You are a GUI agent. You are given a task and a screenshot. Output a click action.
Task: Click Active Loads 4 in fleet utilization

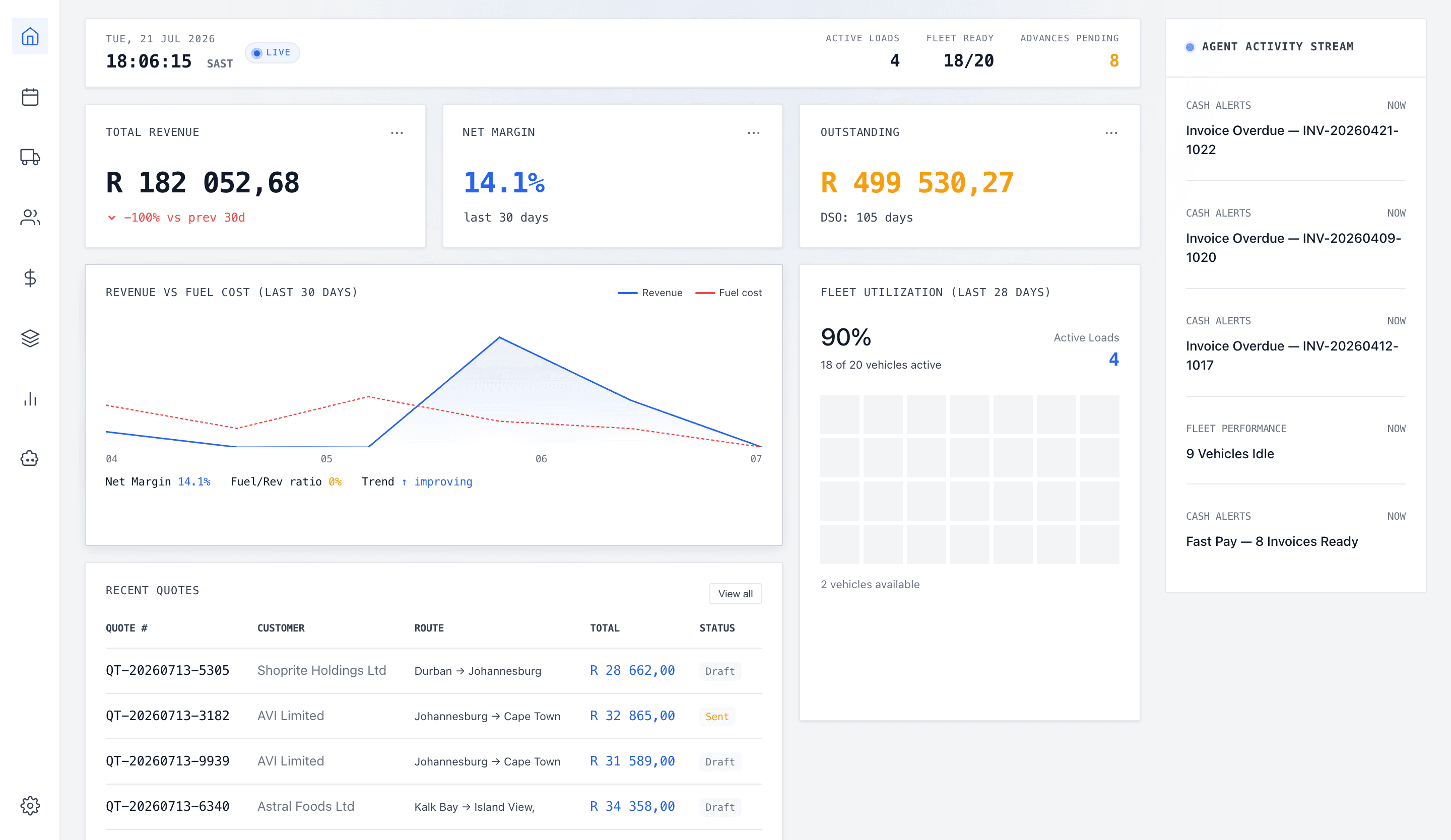pos(1114,359)
